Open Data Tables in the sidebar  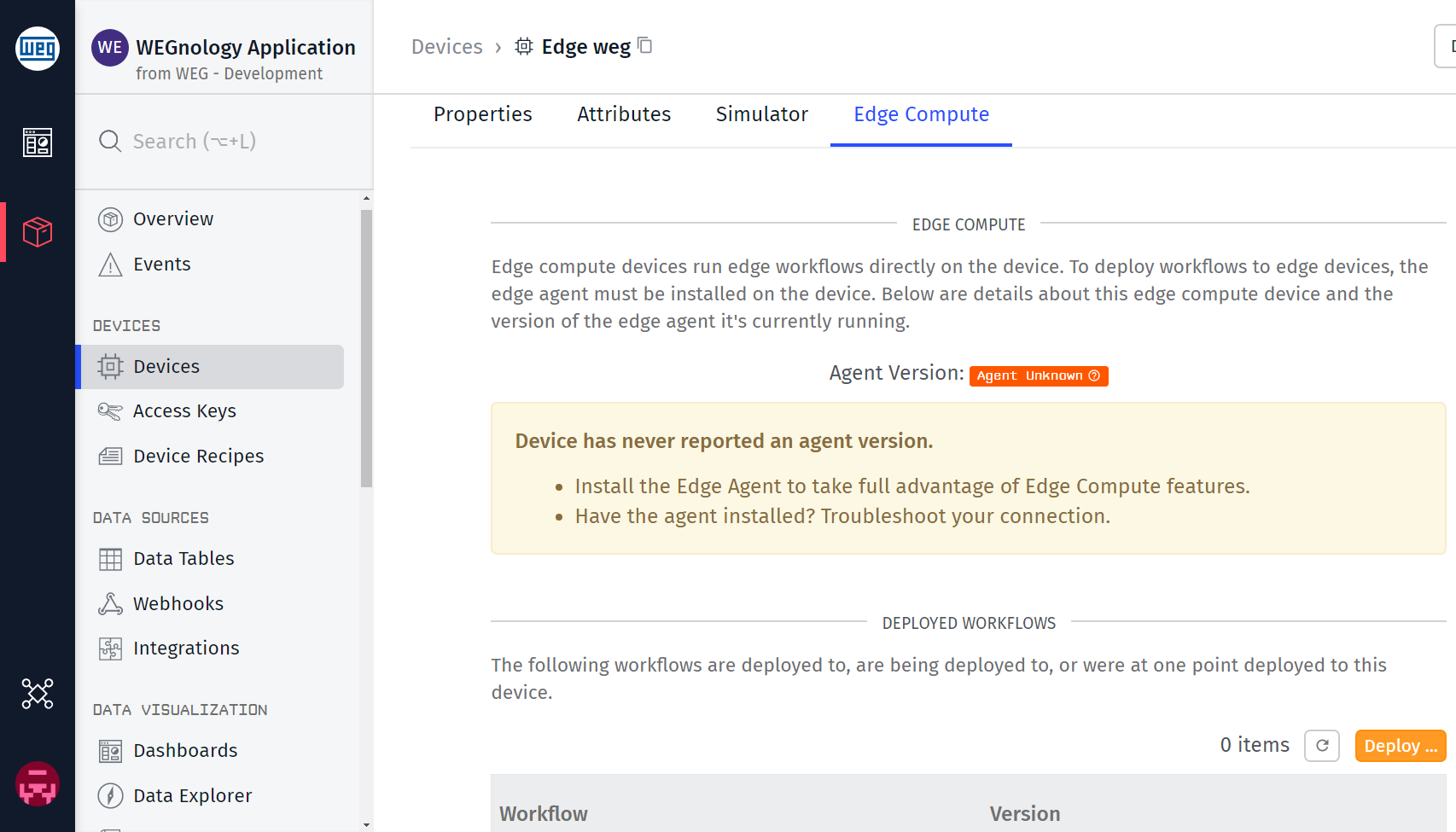(x=210, y=559)
